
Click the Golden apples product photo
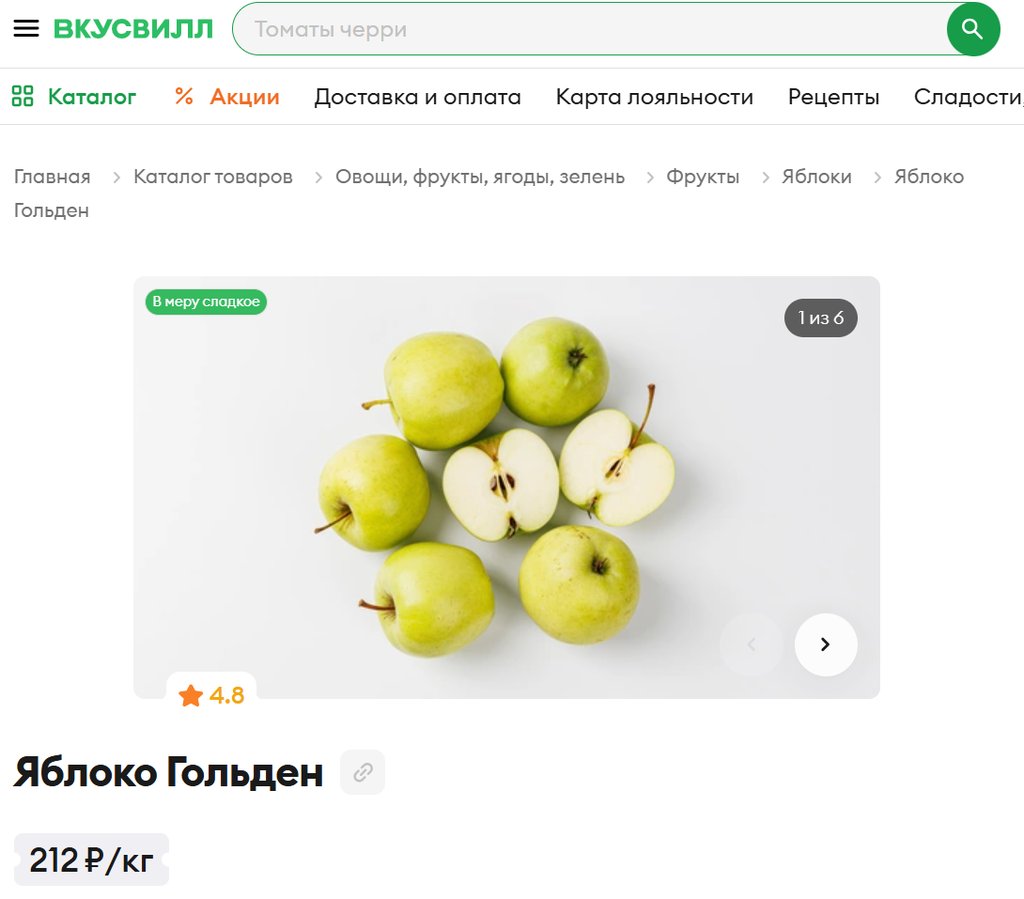coord(506,487)
